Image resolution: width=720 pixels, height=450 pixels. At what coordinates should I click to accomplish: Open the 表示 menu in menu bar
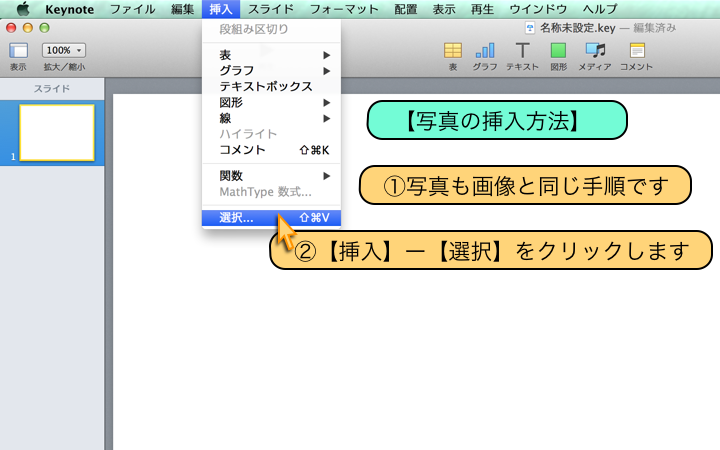[444, 9]
